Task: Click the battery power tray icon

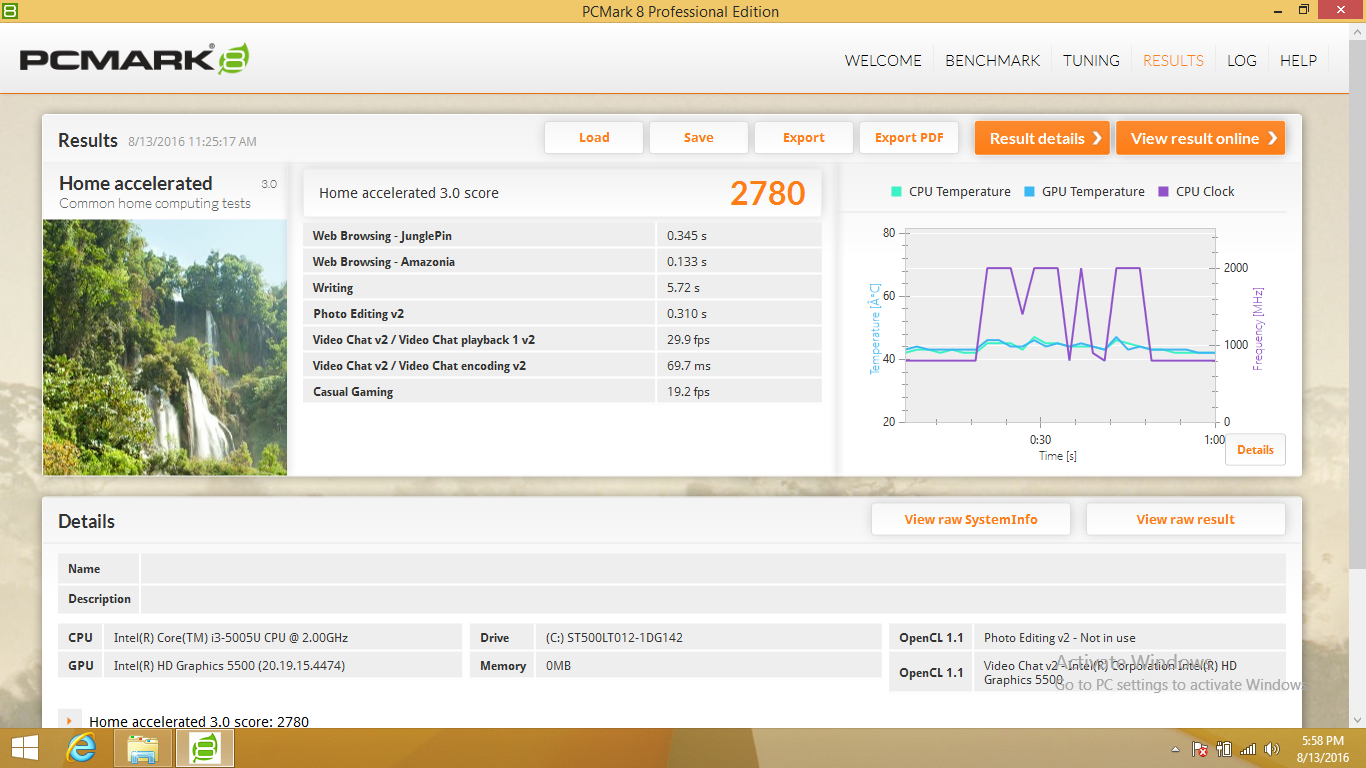Action: coord(1223,749)
